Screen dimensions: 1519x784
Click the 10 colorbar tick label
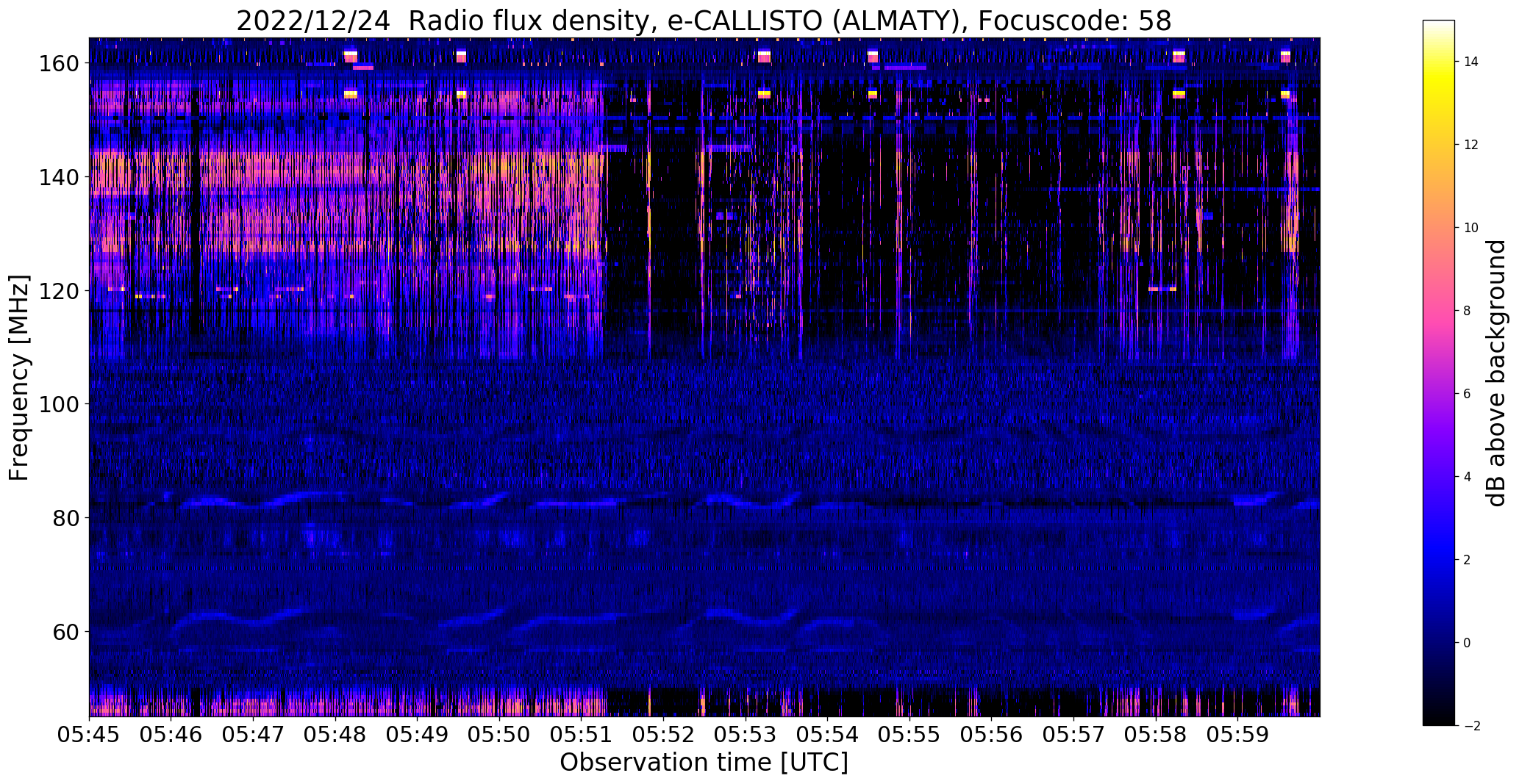(x=1471, y=228)
